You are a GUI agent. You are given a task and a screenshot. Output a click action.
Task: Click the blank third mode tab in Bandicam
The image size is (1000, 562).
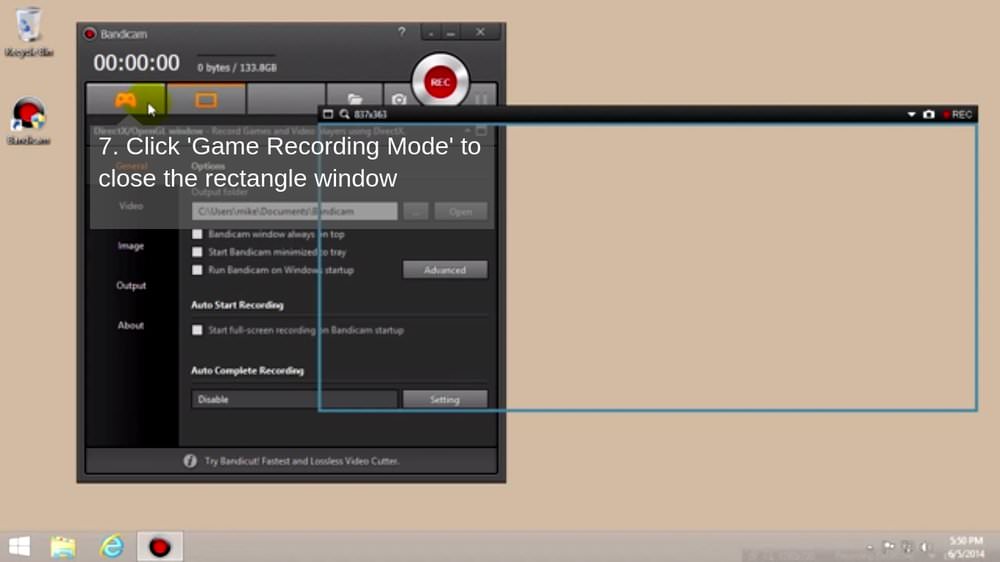coord(286,100)
